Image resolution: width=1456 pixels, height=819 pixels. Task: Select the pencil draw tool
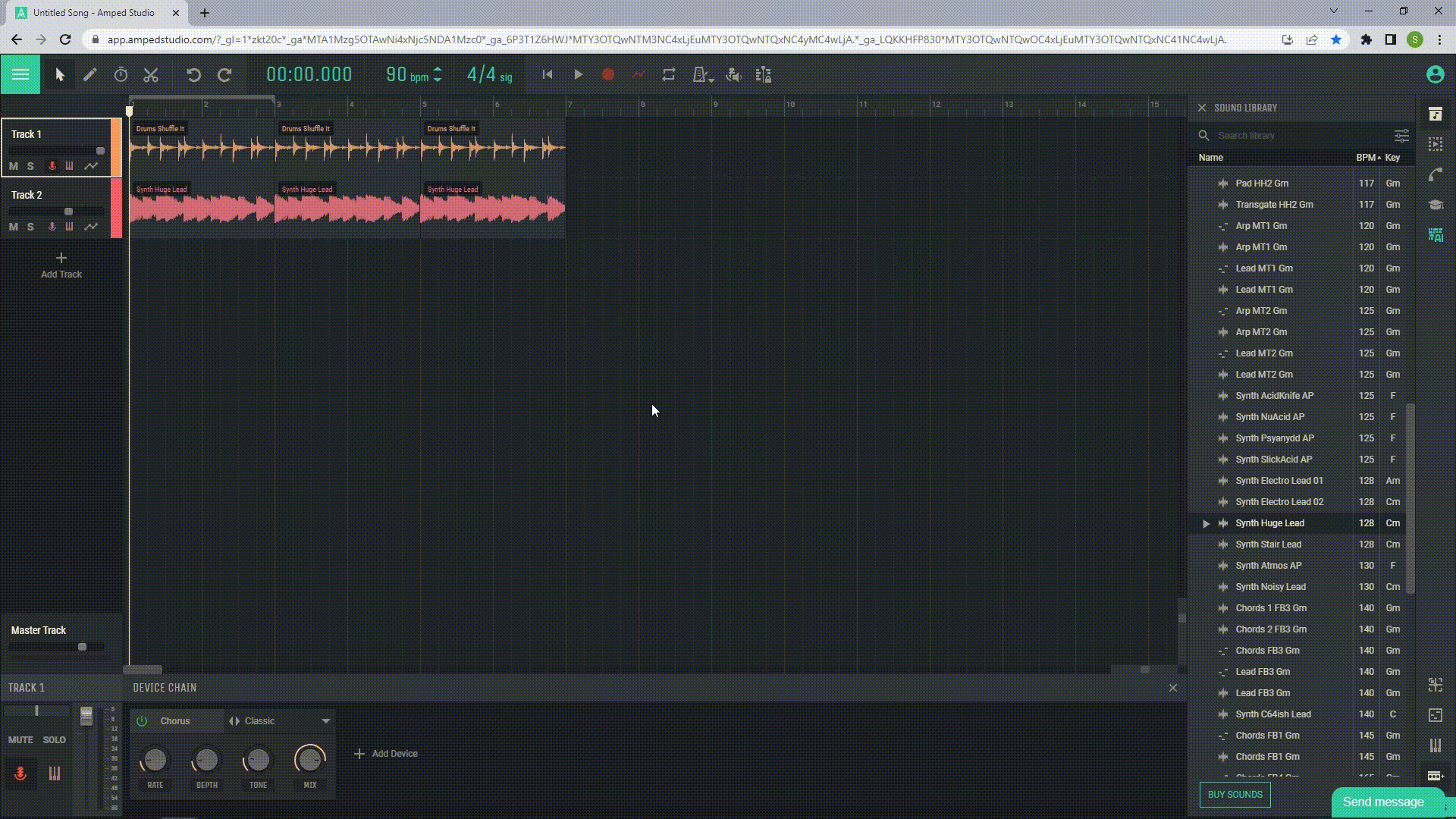(x=90, y=74)
